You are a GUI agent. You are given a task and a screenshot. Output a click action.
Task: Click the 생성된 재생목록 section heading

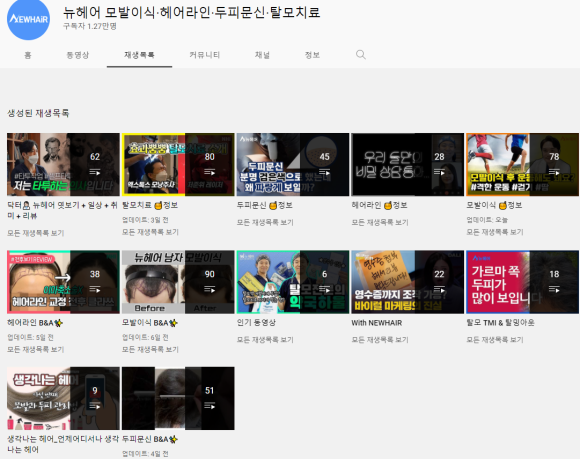coord(38,113)
